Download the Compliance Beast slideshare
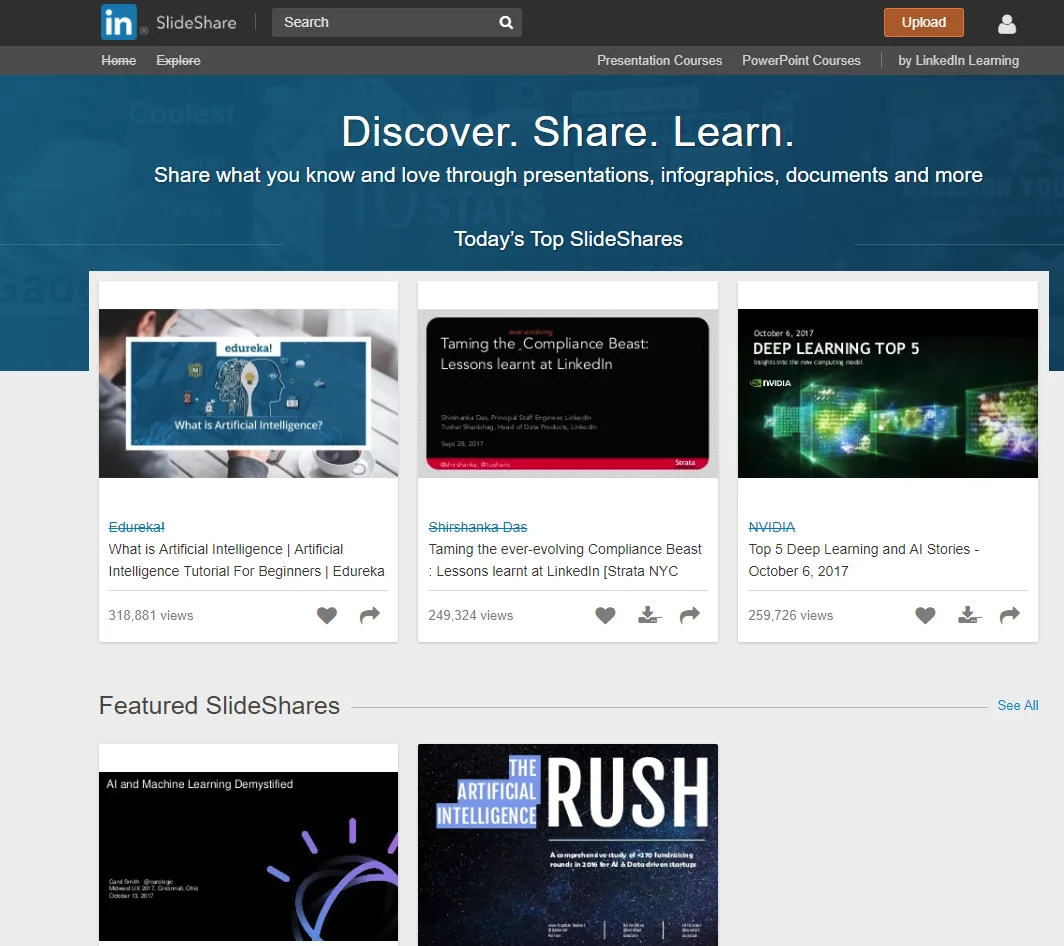The width and height of the screenshot is (1064, 946). [x=649, y=615]
